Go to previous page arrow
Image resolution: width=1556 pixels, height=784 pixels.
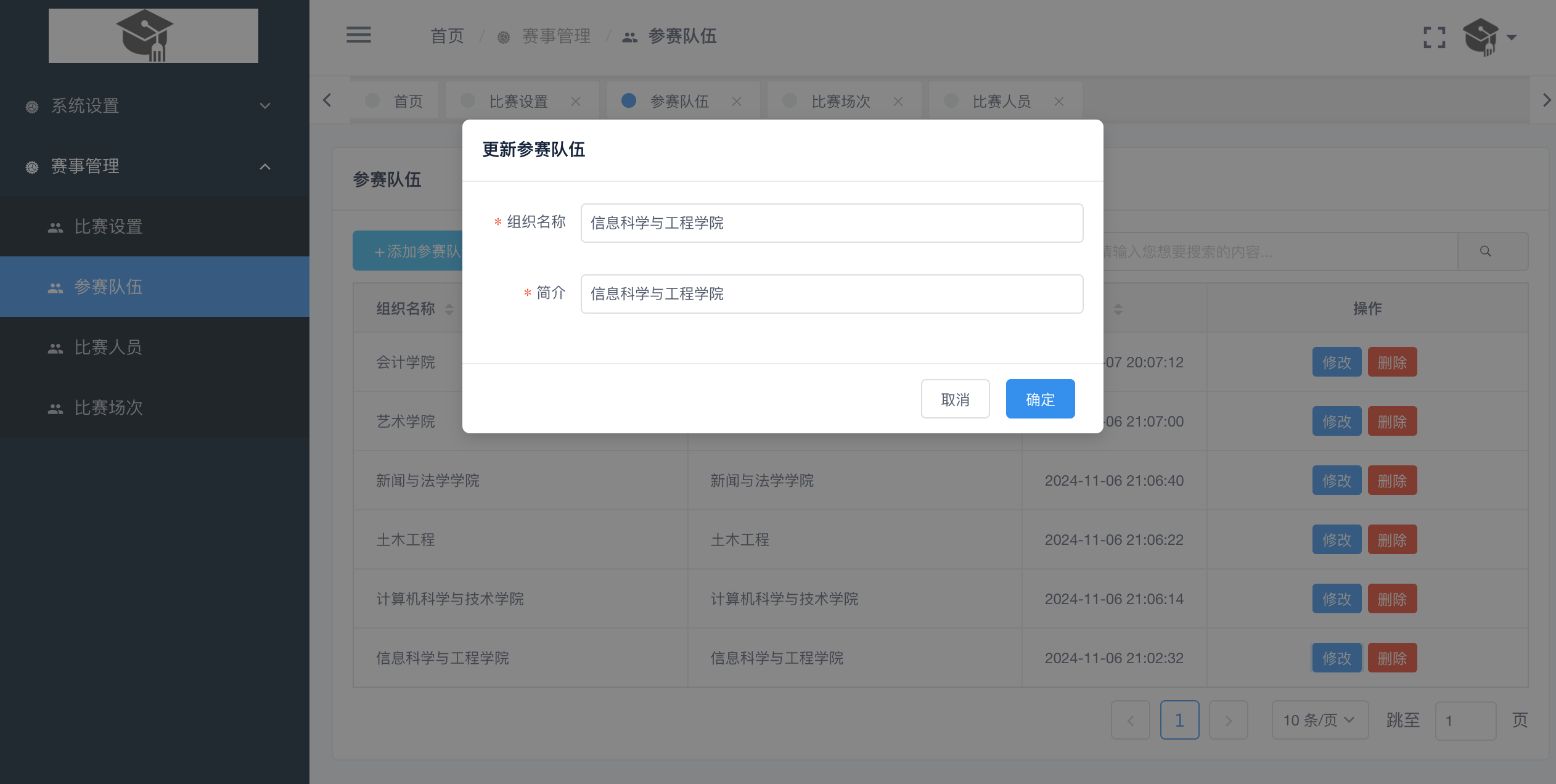pos(1130,720)
